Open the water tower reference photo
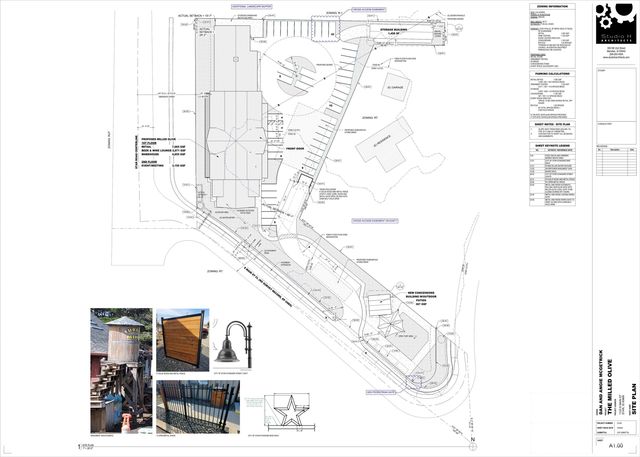Image resolution: width=640 pixels, height=457 pixels. (x=121, y=370)
